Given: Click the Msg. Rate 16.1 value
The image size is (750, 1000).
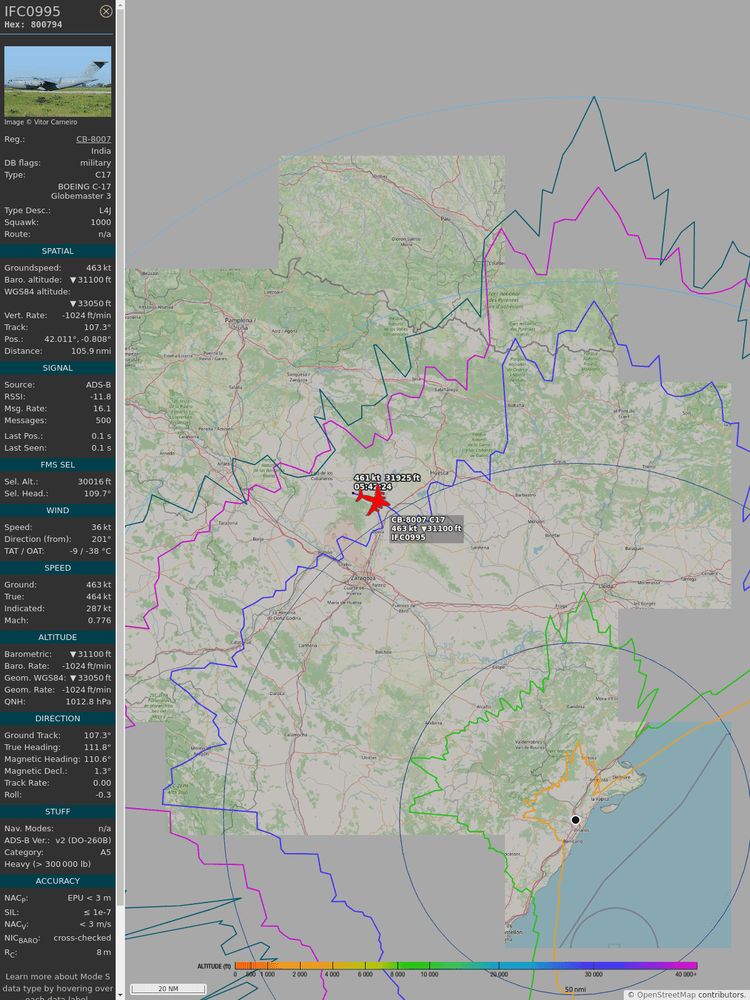Looking at the screenshot, I should click(x=102, y=408).
